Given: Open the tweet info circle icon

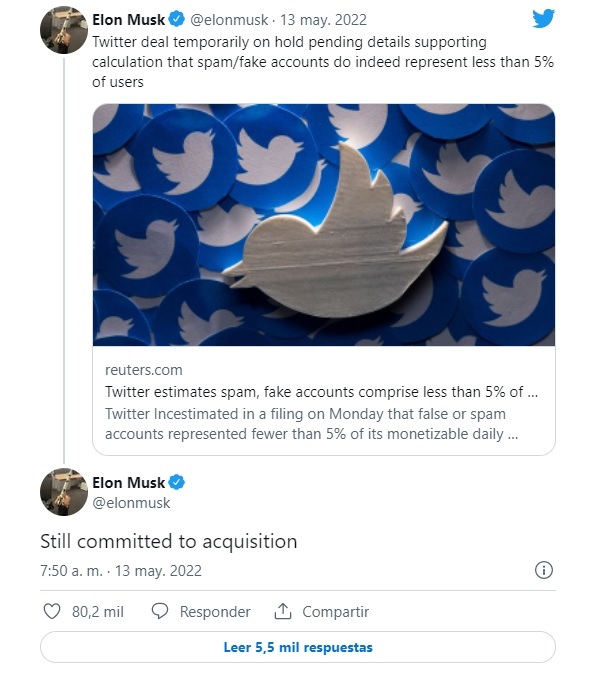Looking at the screenshot, I should point(544,571).
